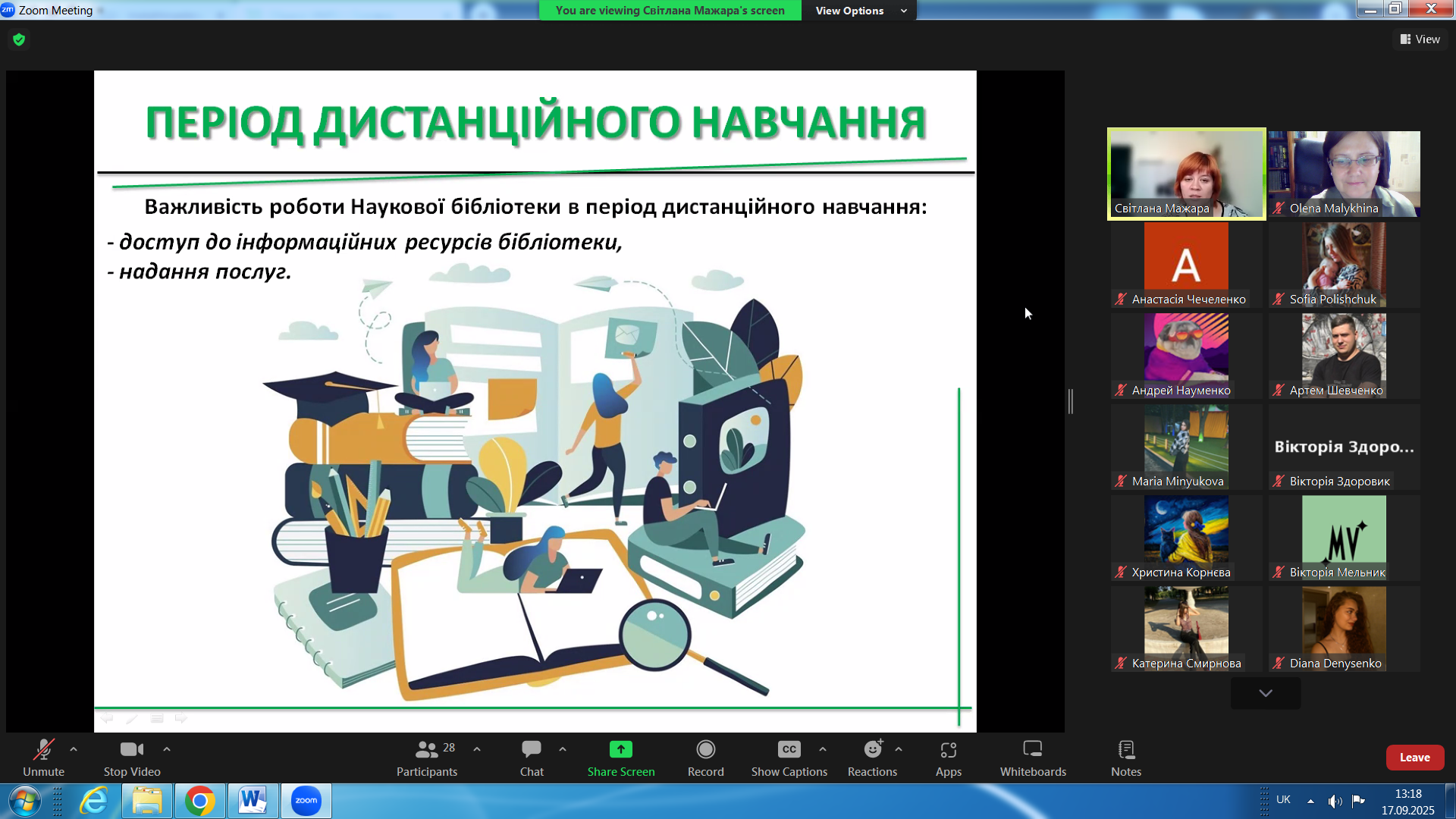Open the Reactions smiley icon
Screen dimensions: 1456x819
coord(872,750)
